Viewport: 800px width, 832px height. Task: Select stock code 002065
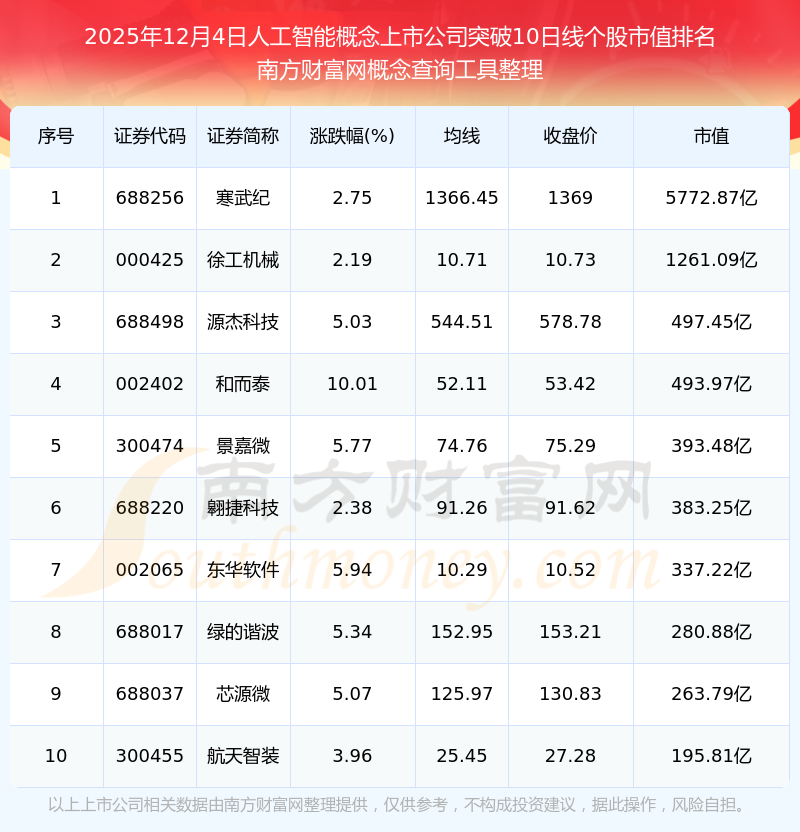(x=150, y=570)
